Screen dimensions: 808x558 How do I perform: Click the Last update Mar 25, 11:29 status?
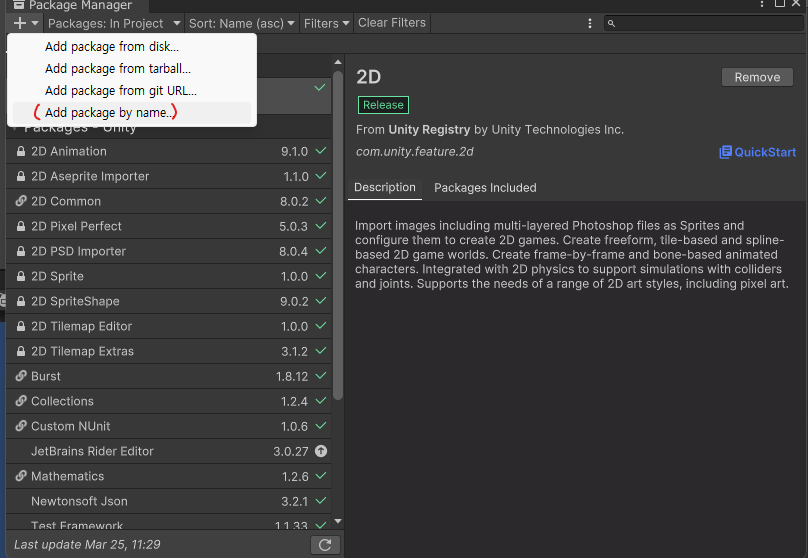coord(87,545)
